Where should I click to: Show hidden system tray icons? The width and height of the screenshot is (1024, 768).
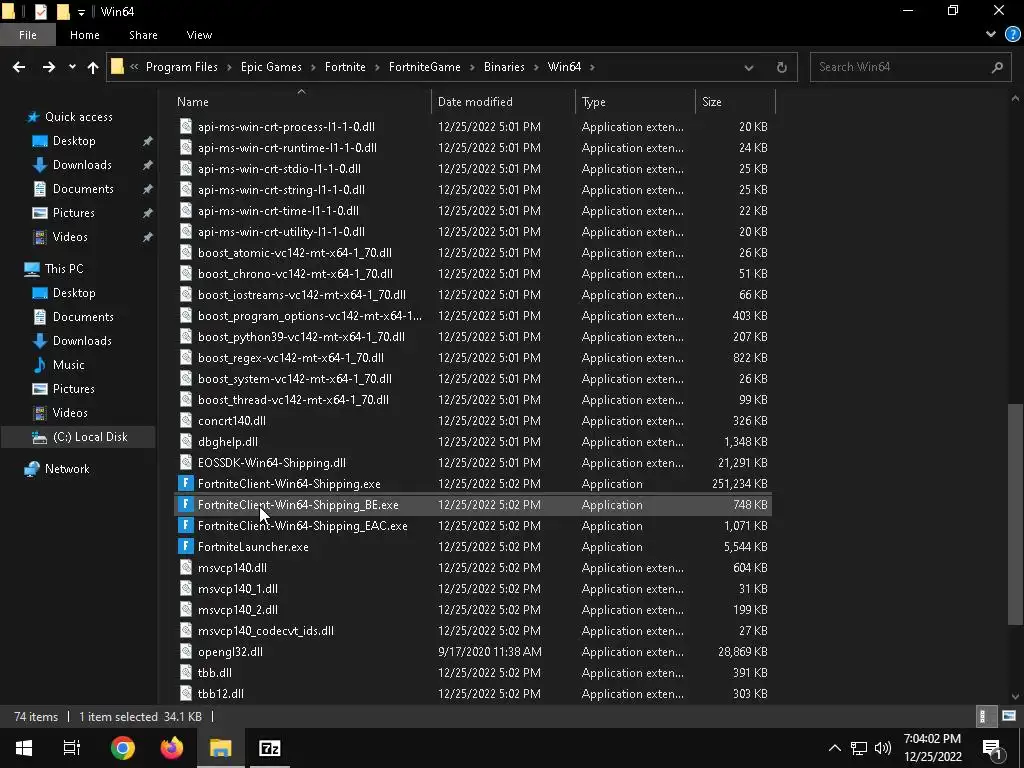pos(834,748)
